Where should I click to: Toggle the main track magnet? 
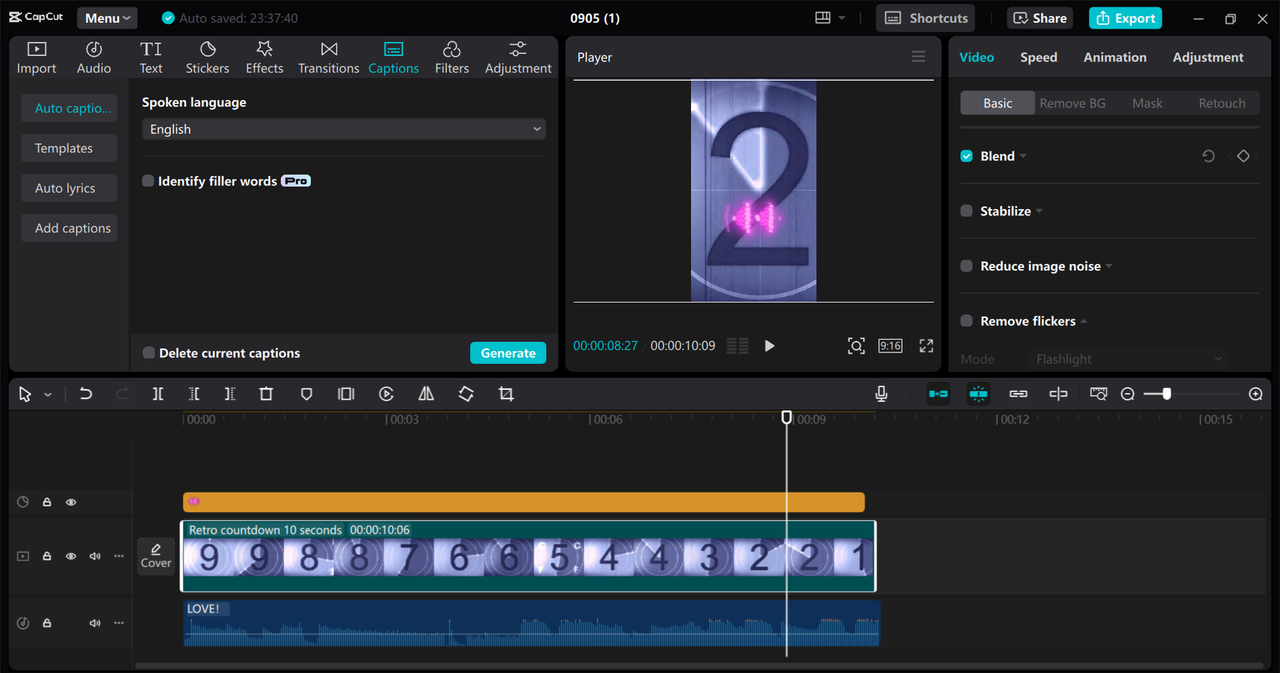[938, 394]
